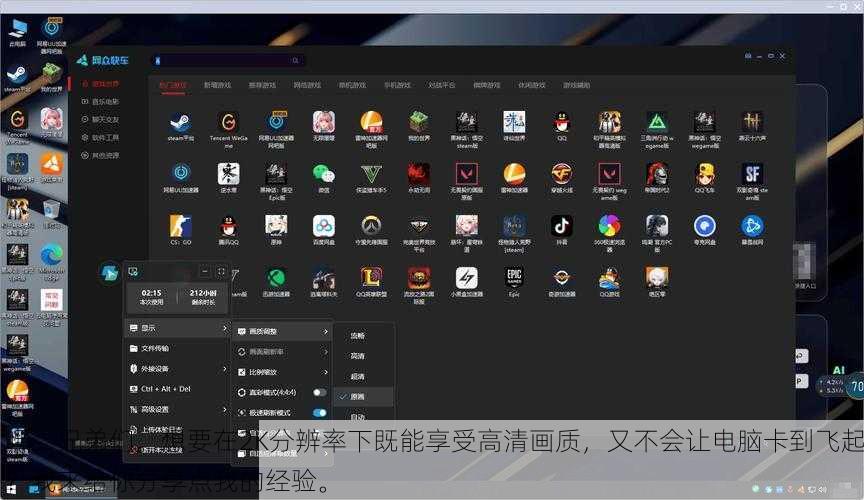864x500 pixels.
Task: Launch 暴雪战网 Battle.net icon
Action: [x=752, y=226]
